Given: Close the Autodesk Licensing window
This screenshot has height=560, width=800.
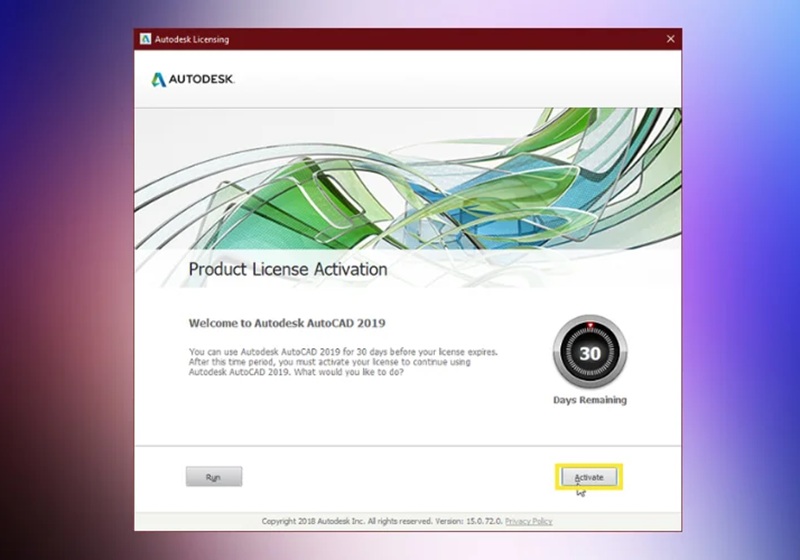Looking at the screenshot, I should (x=670, y=39).
